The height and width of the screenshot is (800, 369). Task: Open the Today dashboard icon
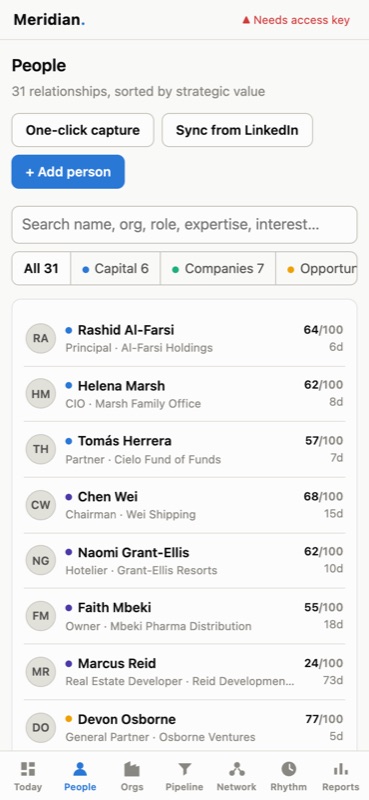28,769
